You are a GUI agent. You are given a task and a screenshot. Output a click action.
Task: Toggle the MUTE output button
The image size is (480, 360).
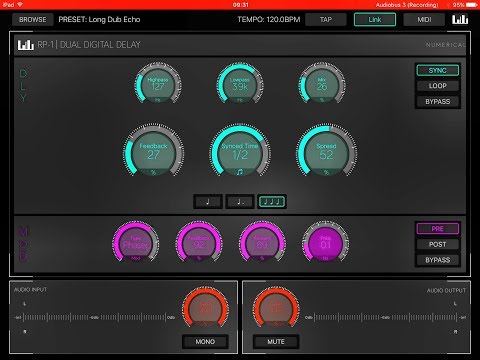coord(276,342)
